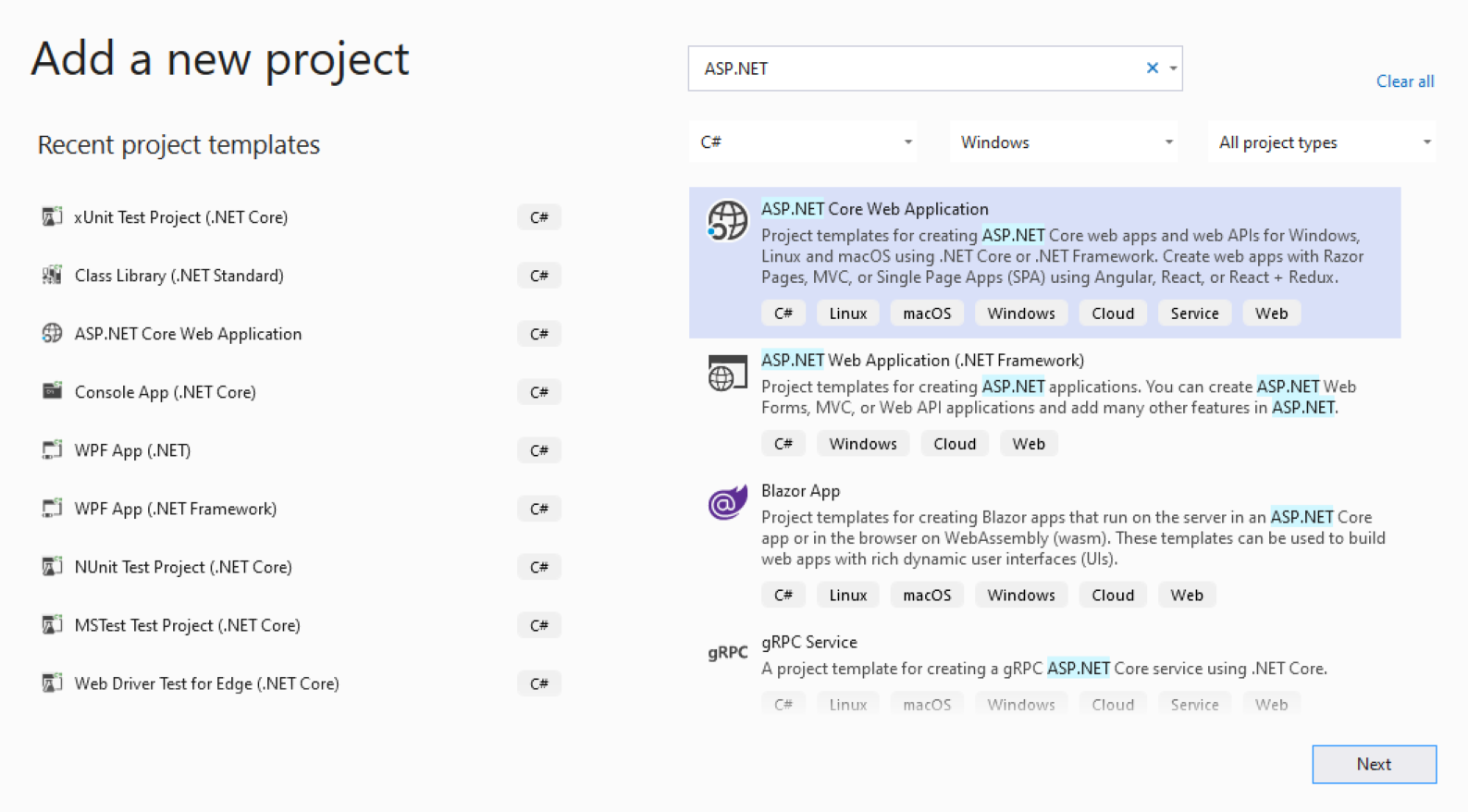Click the Class Library (.NET Standard) icon
Image resolution: width=1468 pixels, height=812 pixels.
pyautogui.click(x=52, y=275)
